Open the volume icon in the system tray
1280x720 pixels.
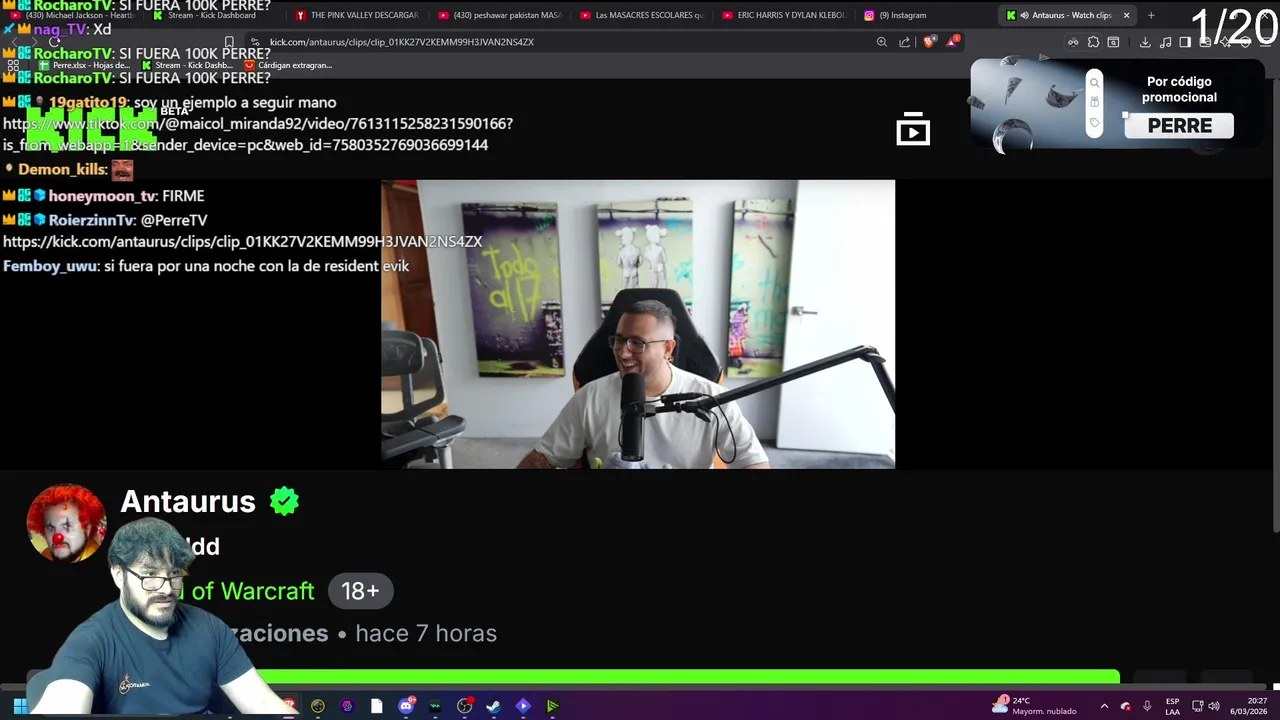tap(1214, 706)
